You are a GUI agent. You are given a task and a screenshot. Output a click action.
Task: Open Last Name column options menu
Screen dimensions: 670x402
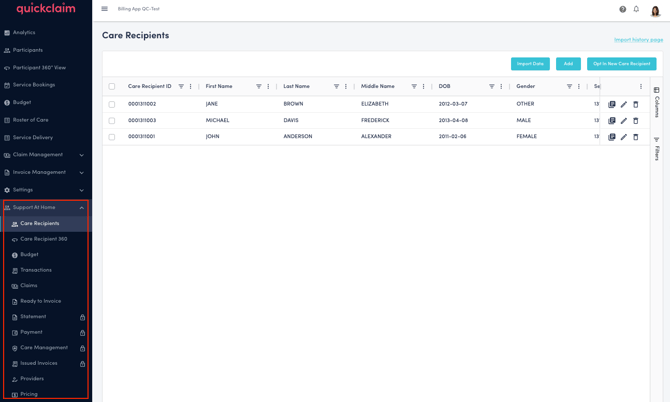346,87
